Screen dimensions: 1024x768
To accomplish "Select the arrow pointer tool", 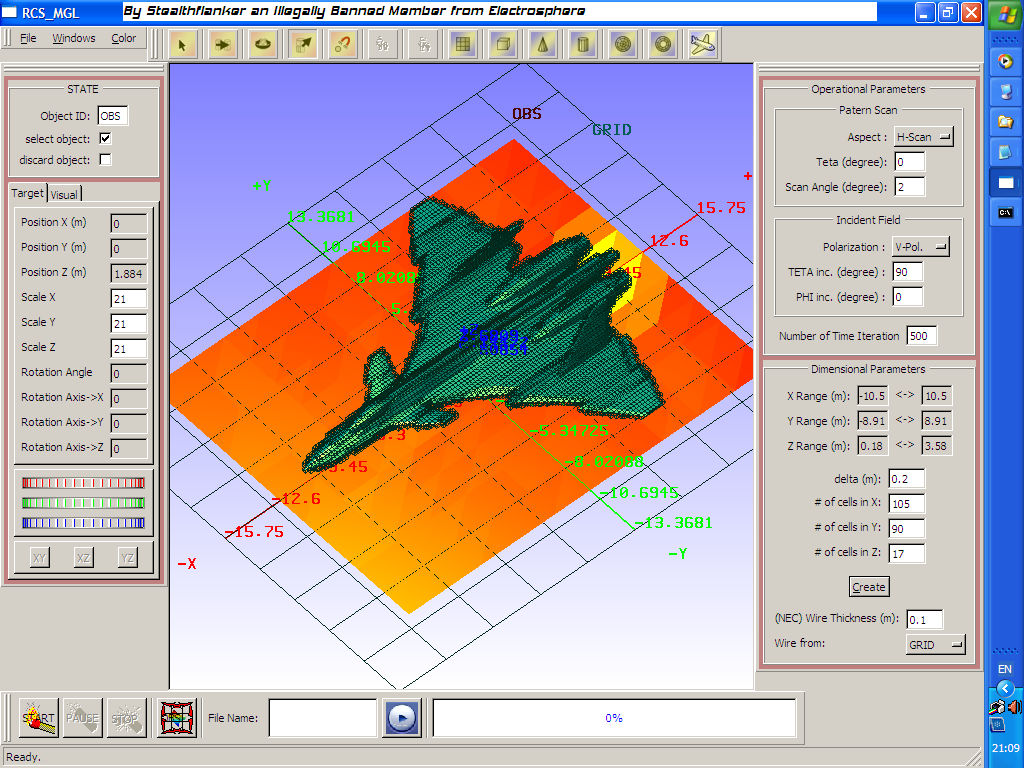I will pyautogui.click(x=182, y=44).
